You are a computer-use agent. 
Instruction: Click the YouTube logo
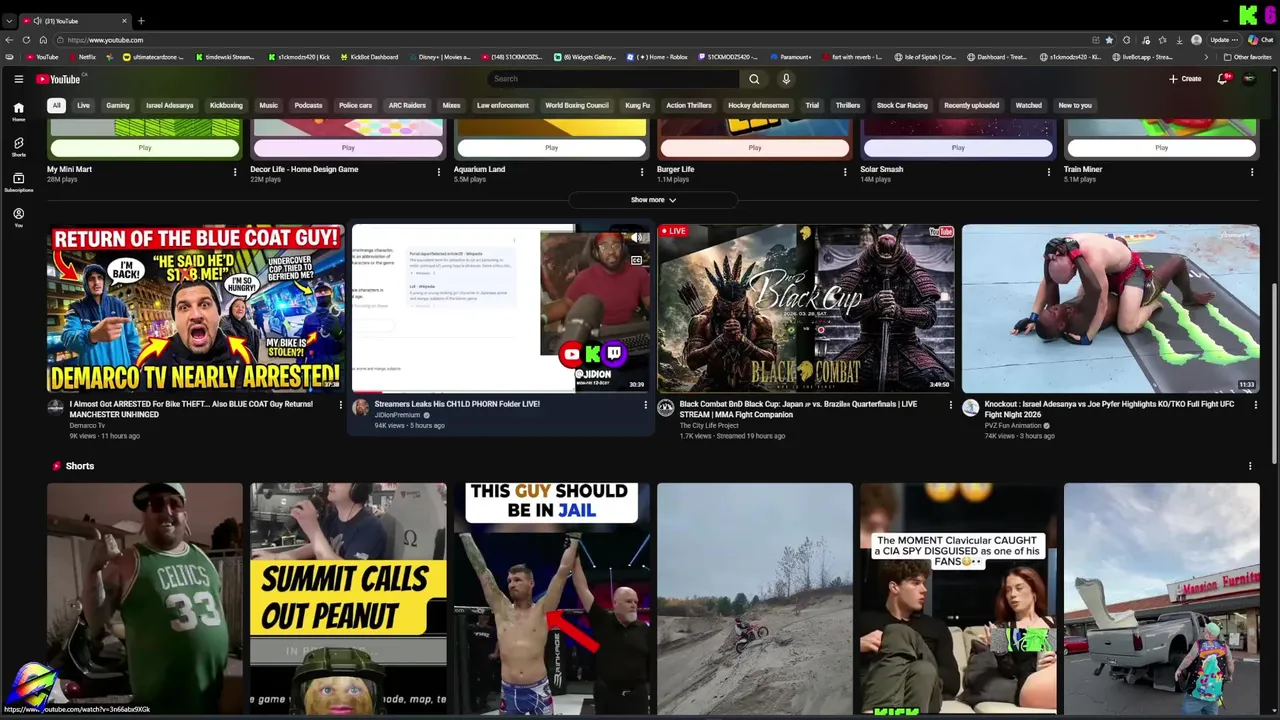58,79
